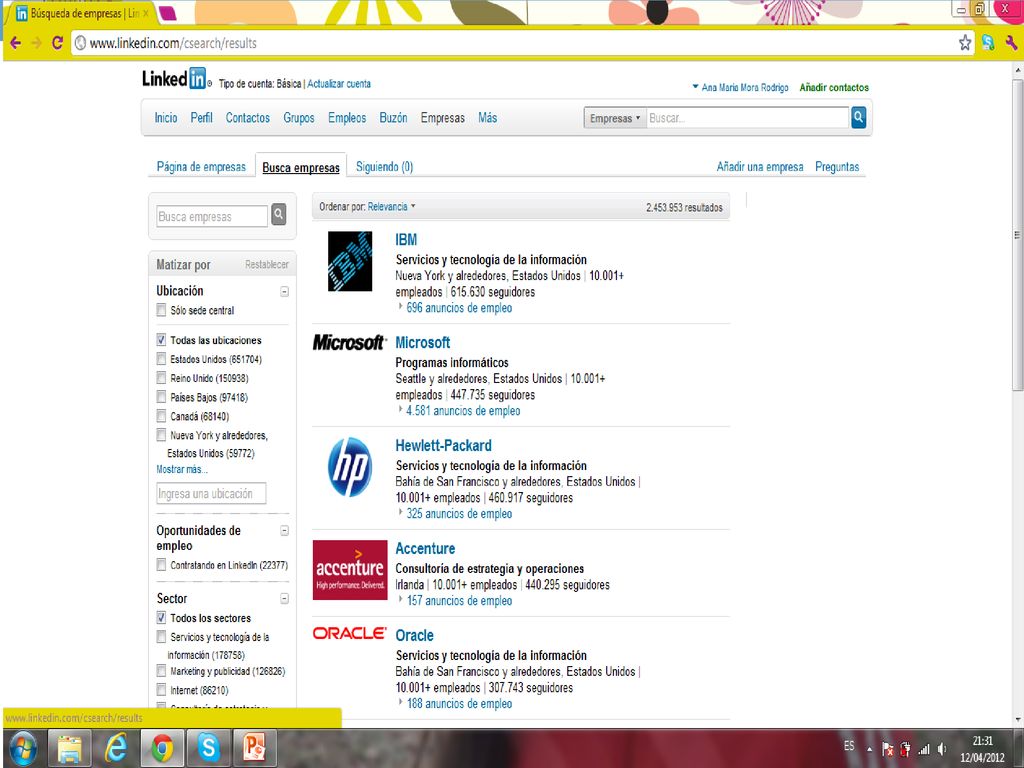Show hidden tray icons arrow
This screenshot has width=1024, height=768.
tap(869, 749)
